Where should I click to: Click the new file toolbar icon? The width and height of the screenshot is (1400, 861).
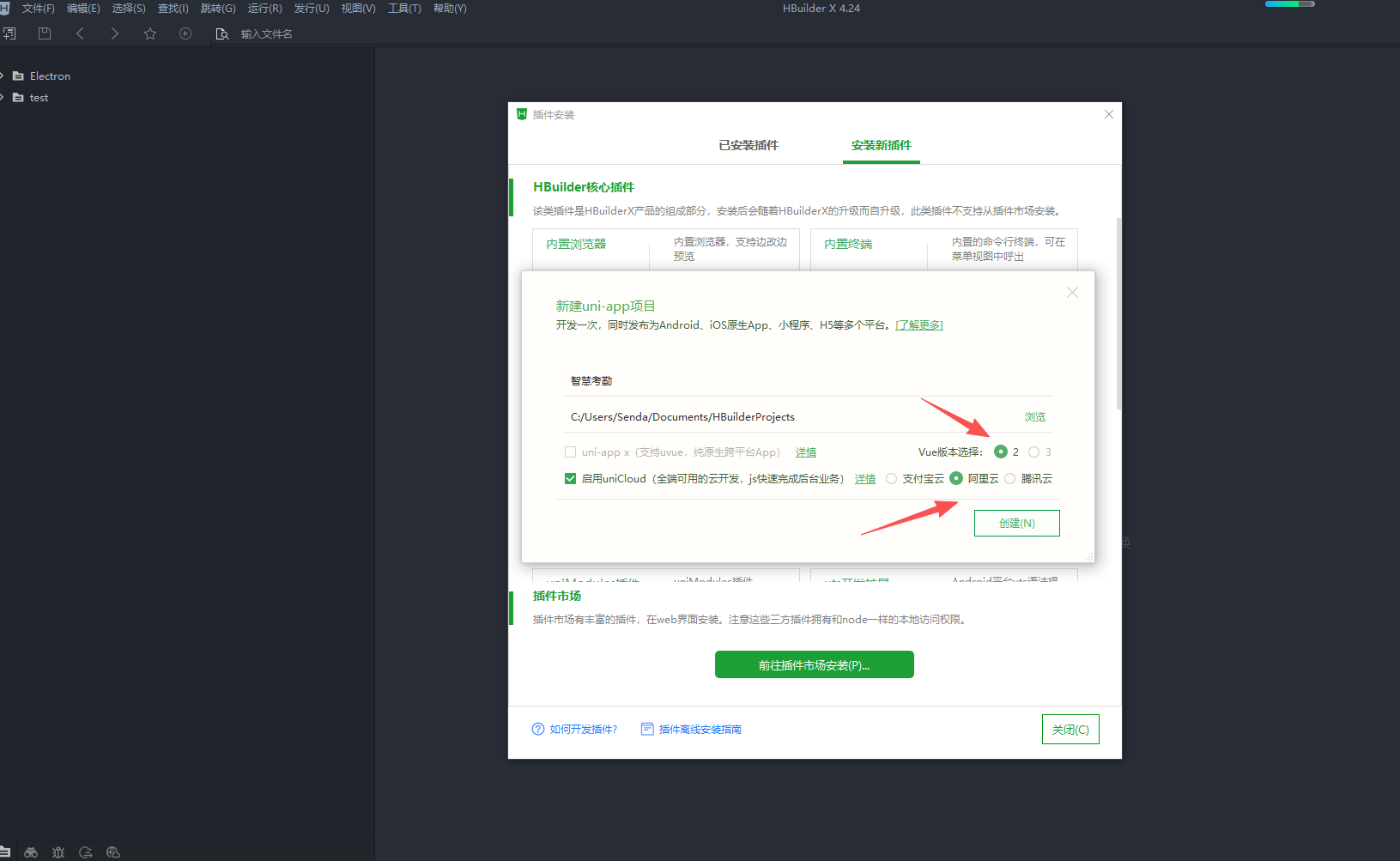point(9,33)
